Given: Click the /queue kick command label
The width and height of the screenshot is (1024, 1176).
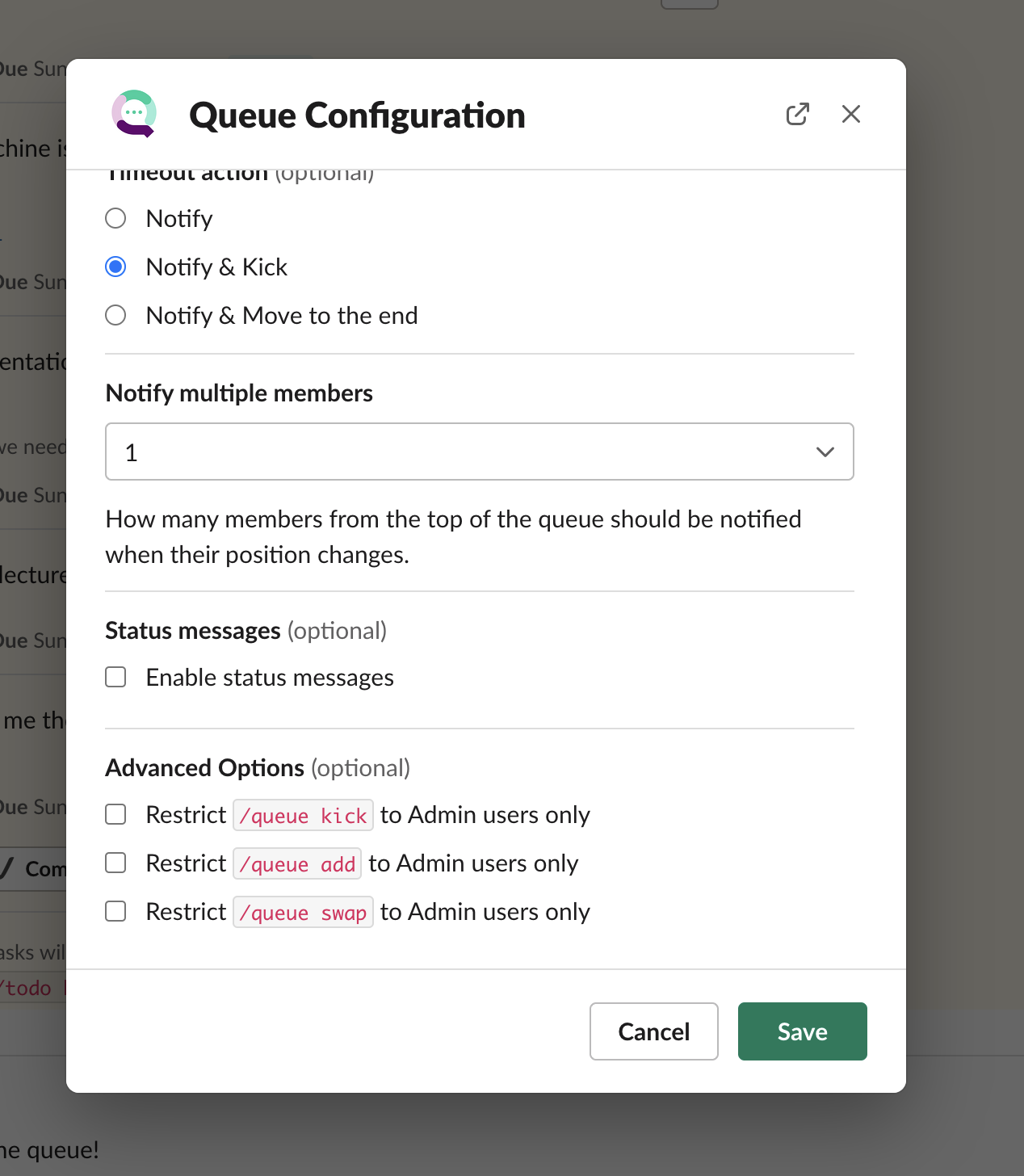Looking at the screenshot, I should (x=303, y=815).
